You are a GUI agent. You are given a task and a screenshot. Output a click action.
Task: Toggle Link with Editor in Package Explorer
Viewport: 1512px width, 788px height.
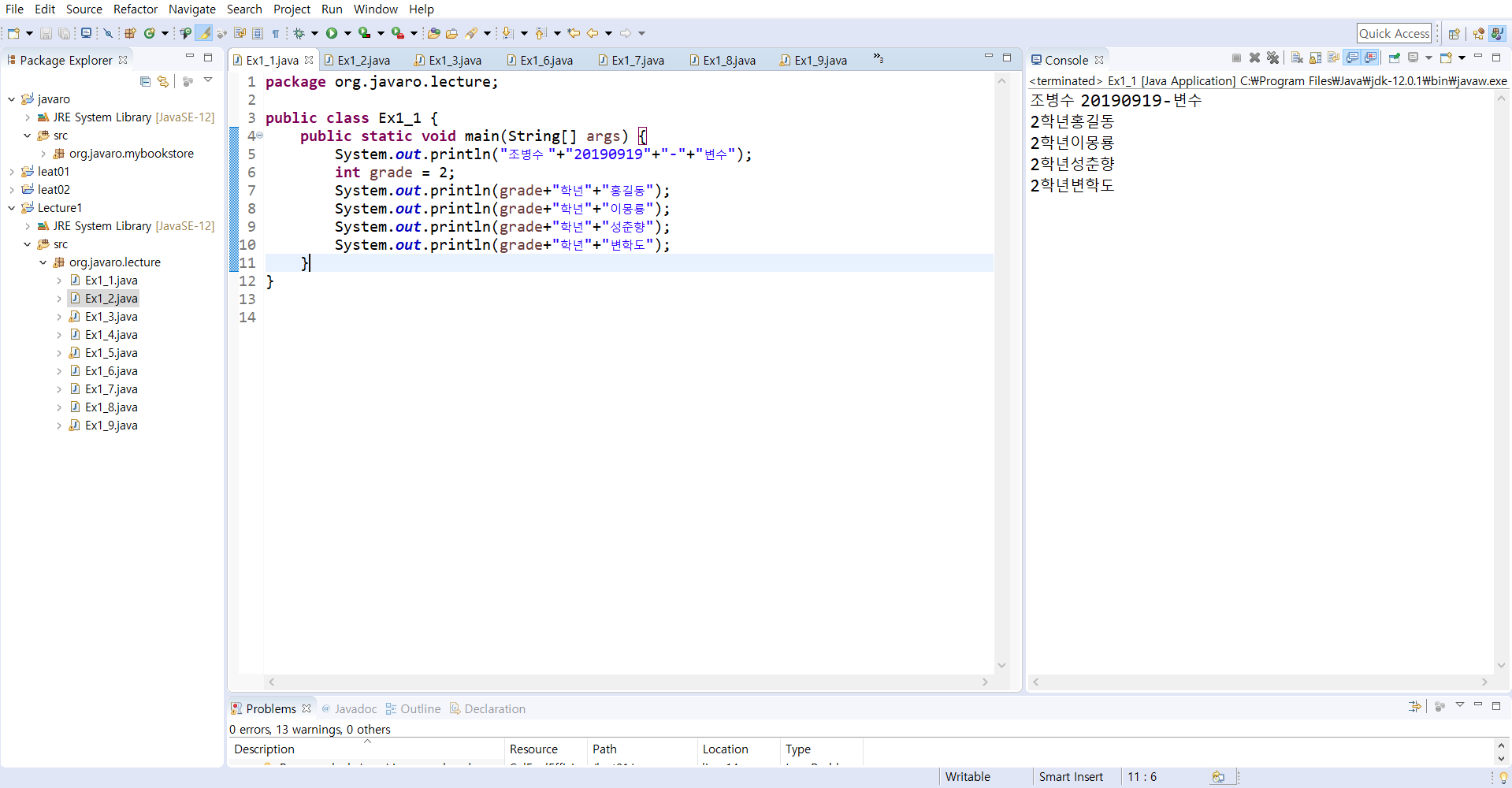(163, 81)
